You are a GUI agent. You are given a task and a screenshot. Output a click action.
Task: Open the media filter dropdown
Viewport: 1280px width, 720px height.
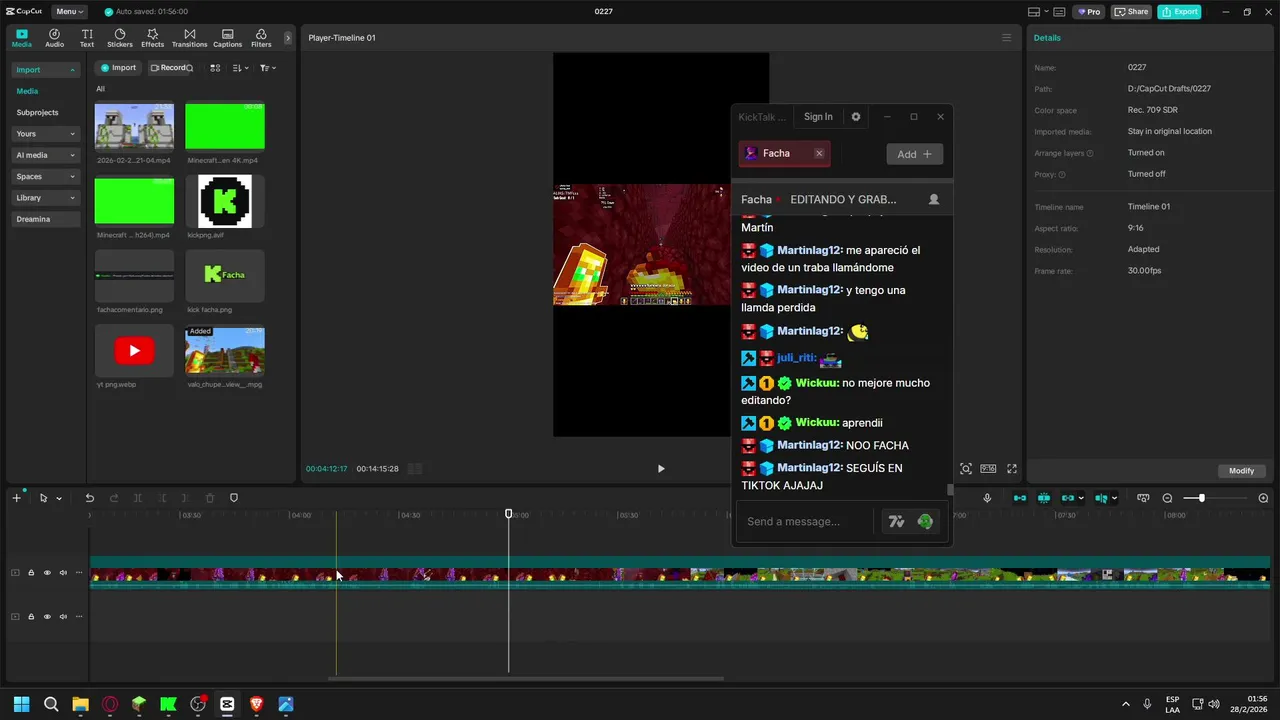[x=268, y=68]
